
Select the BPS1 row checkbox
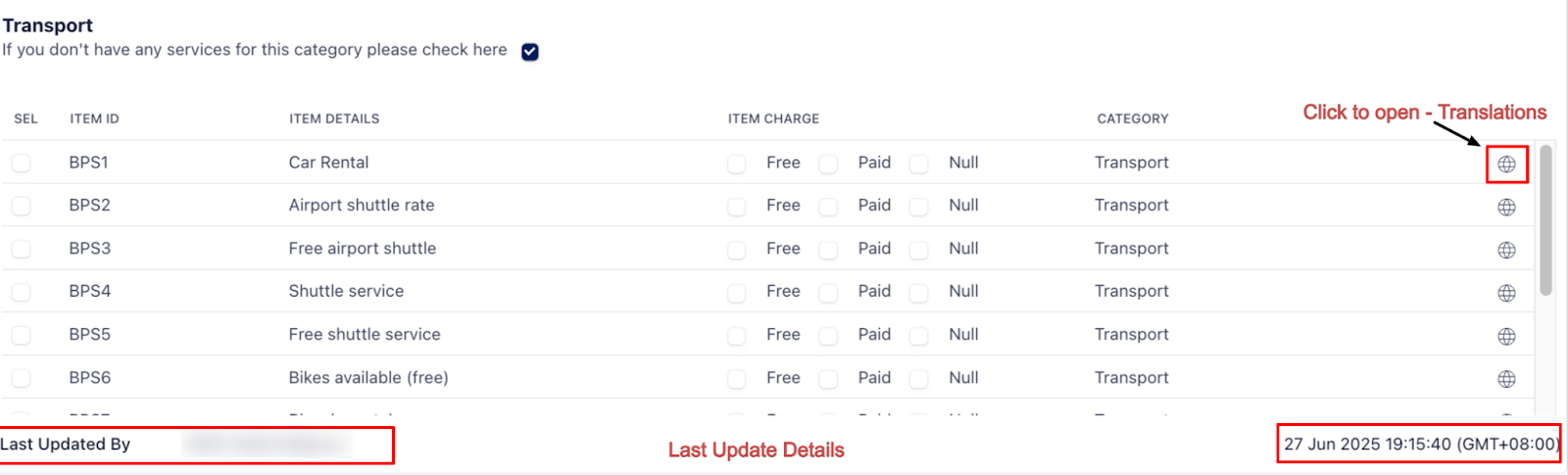(21, 163)
